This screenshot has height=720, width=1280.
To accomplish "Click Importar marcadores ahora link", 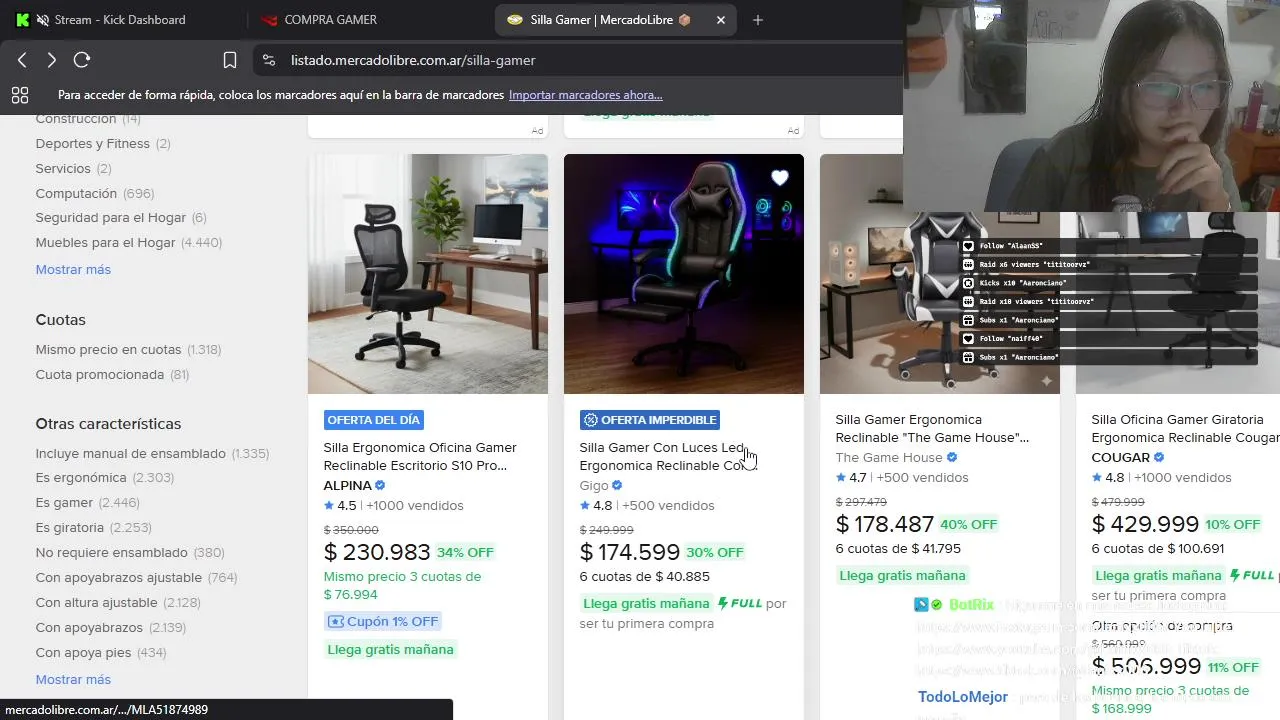I will [585, 95].
